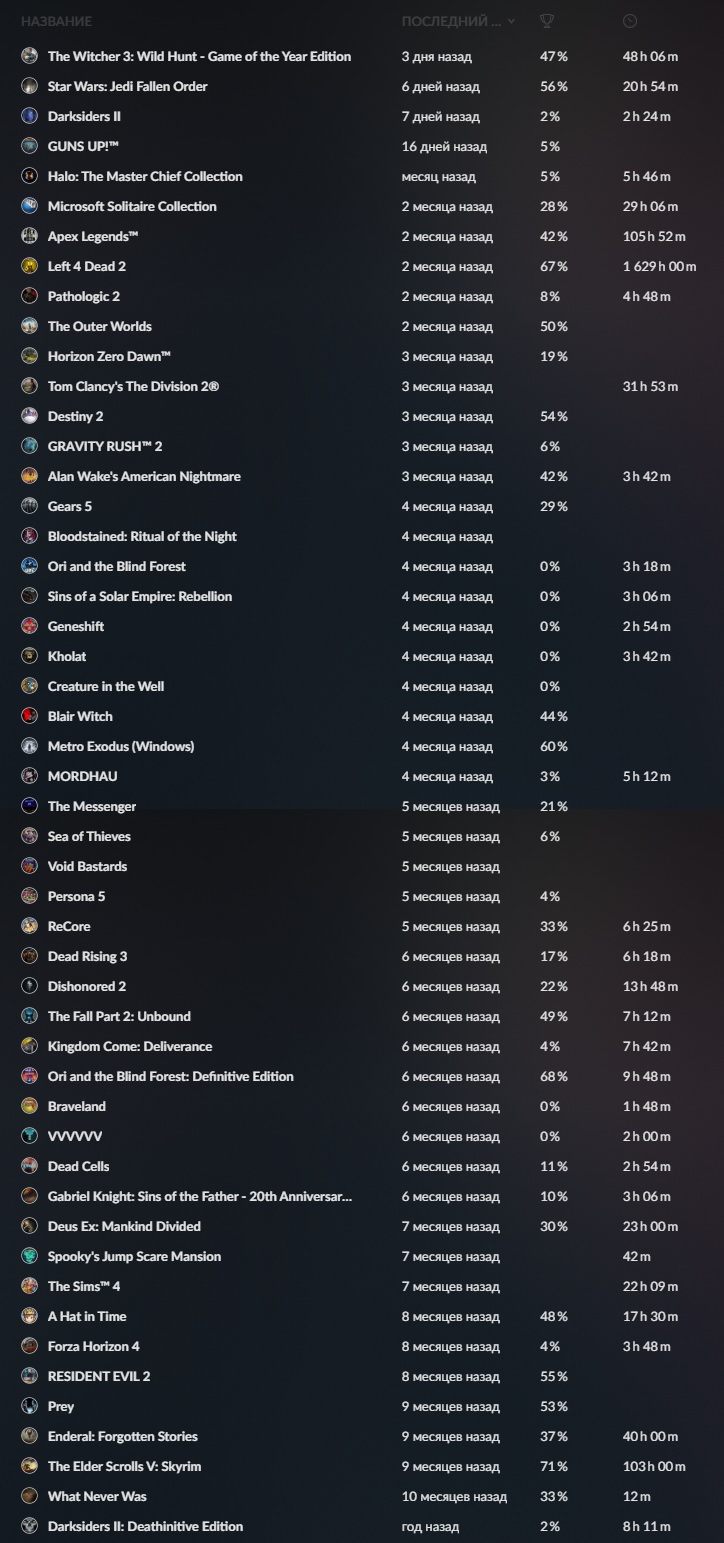Click the trophy achievements column icon
The height and width of the screenshot is (1543, 724).
click(547, 21)
